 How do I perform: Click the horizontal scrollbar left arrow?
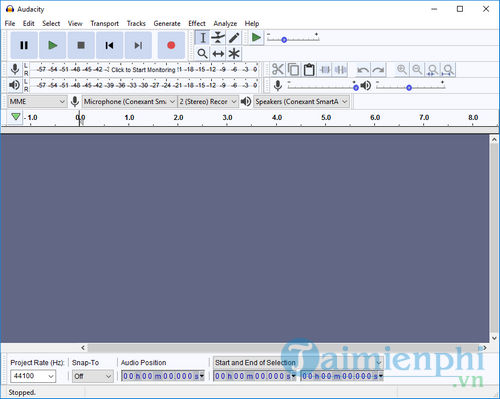tap(83, 348)
